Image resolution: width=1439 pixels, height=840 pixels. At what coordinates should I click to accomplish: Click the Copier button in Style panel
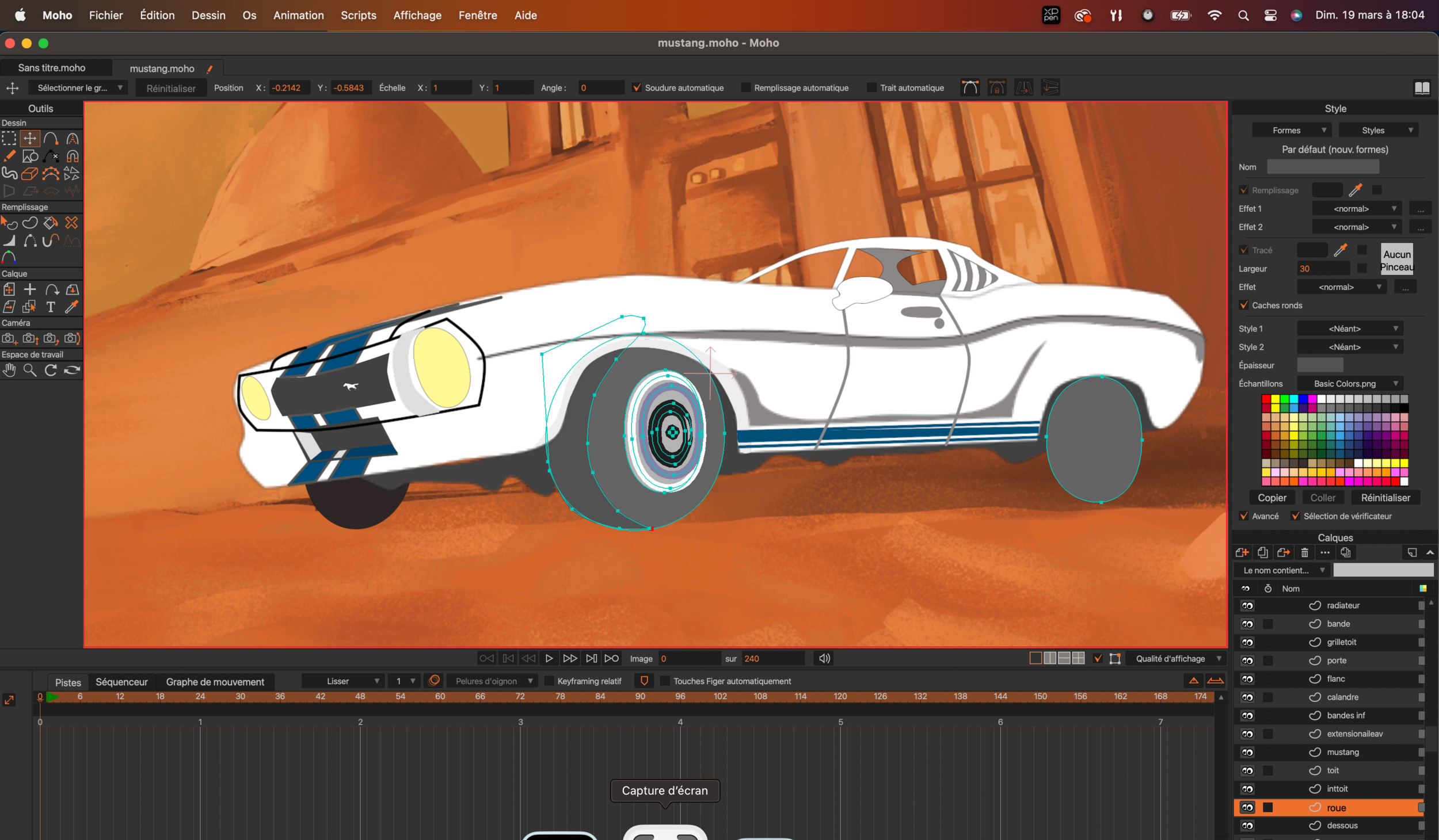click(1272, 498)
